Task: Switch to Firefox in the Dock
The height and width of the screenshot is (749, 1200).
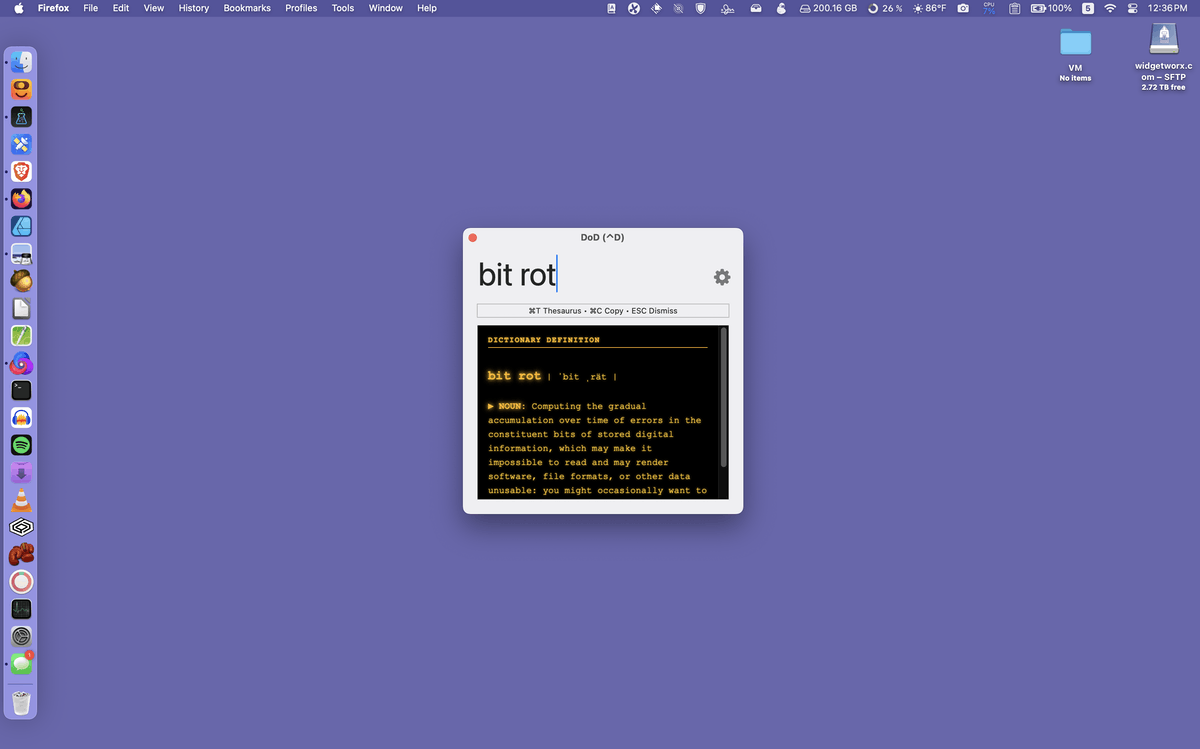Action: coord(21,199)
